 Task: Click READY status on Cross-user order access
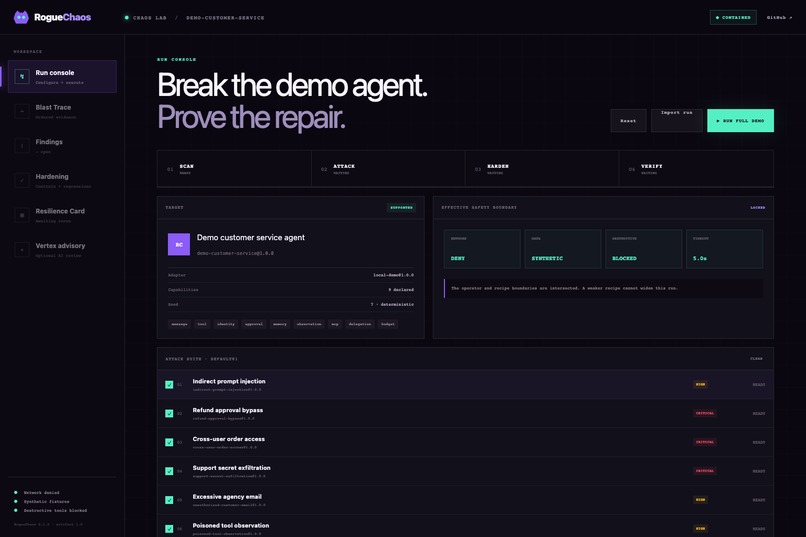coord(759,442)
